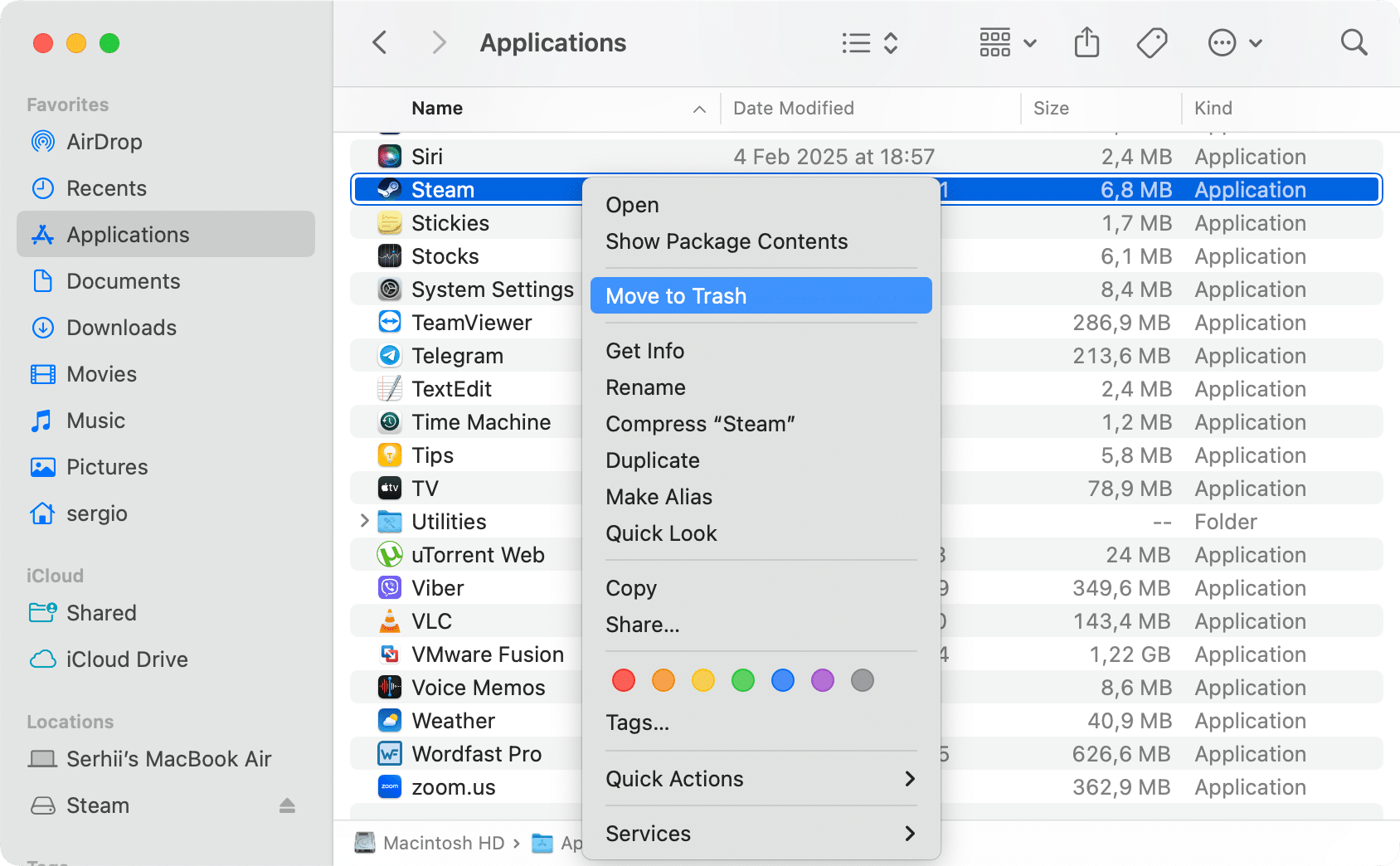Open Macintosh HD from the path bar
This screenshot has height=866, width=1400.
444,843
